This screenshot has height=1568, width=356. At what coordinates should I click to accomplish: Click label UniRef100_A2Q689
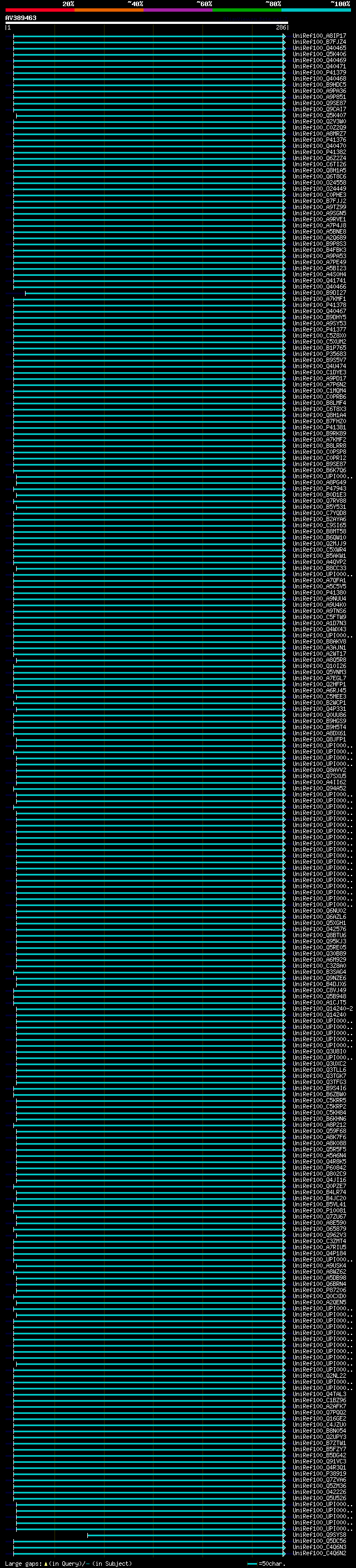pos(319,238)
